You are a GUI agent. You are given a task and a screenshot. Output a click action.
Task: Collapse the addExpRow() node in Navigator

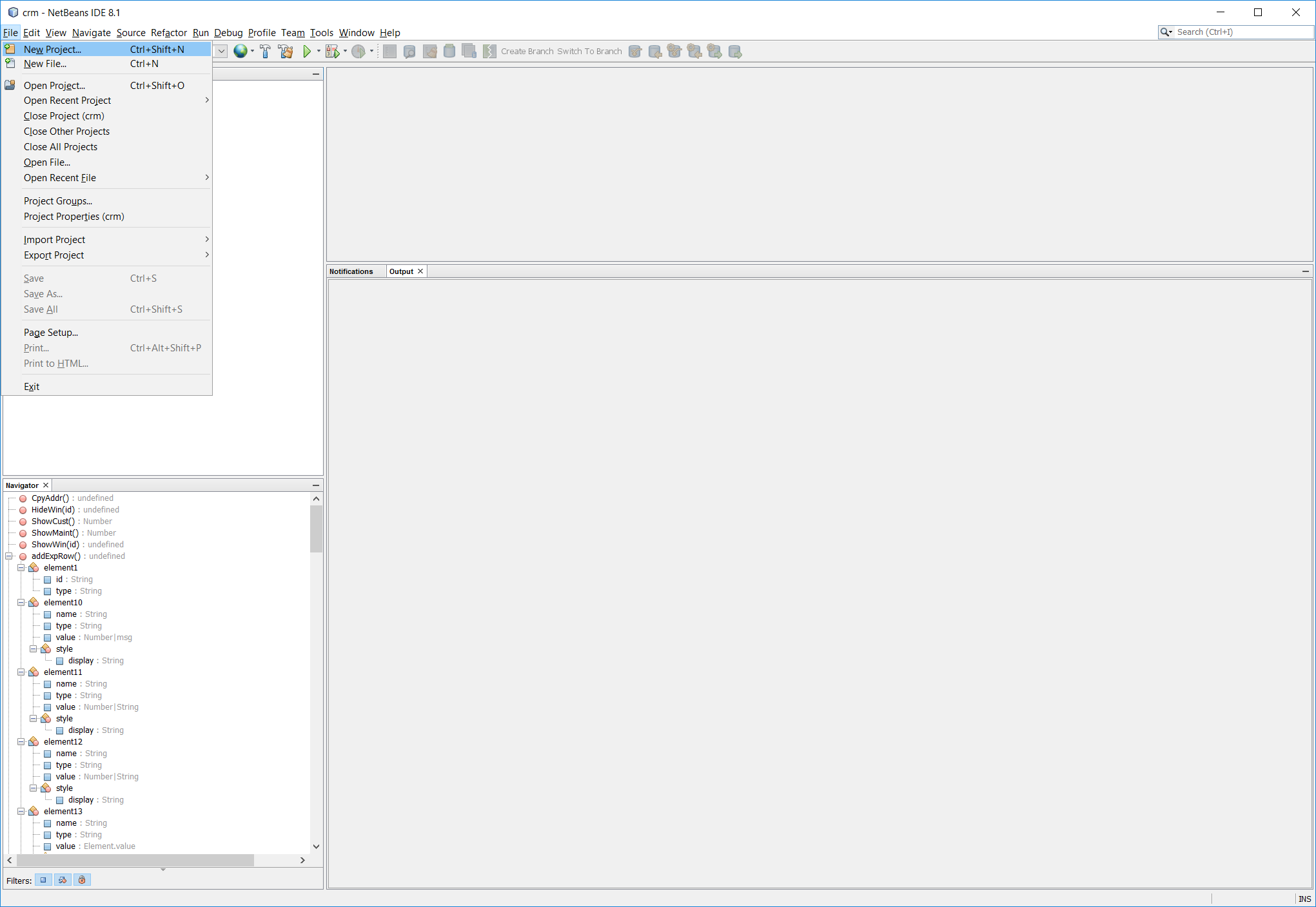coord(10,556)
